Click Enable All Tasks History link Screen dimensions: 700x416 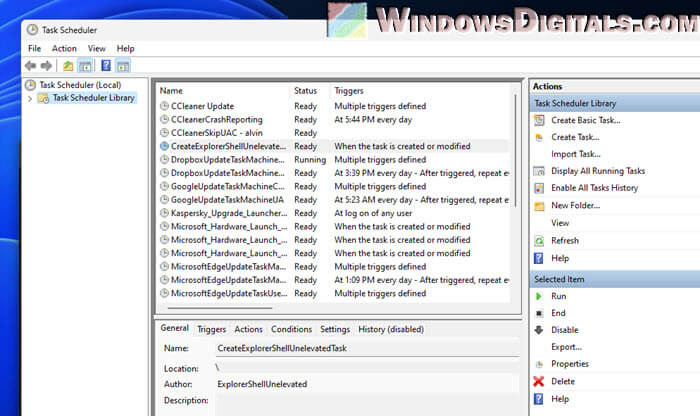point(595,188)
